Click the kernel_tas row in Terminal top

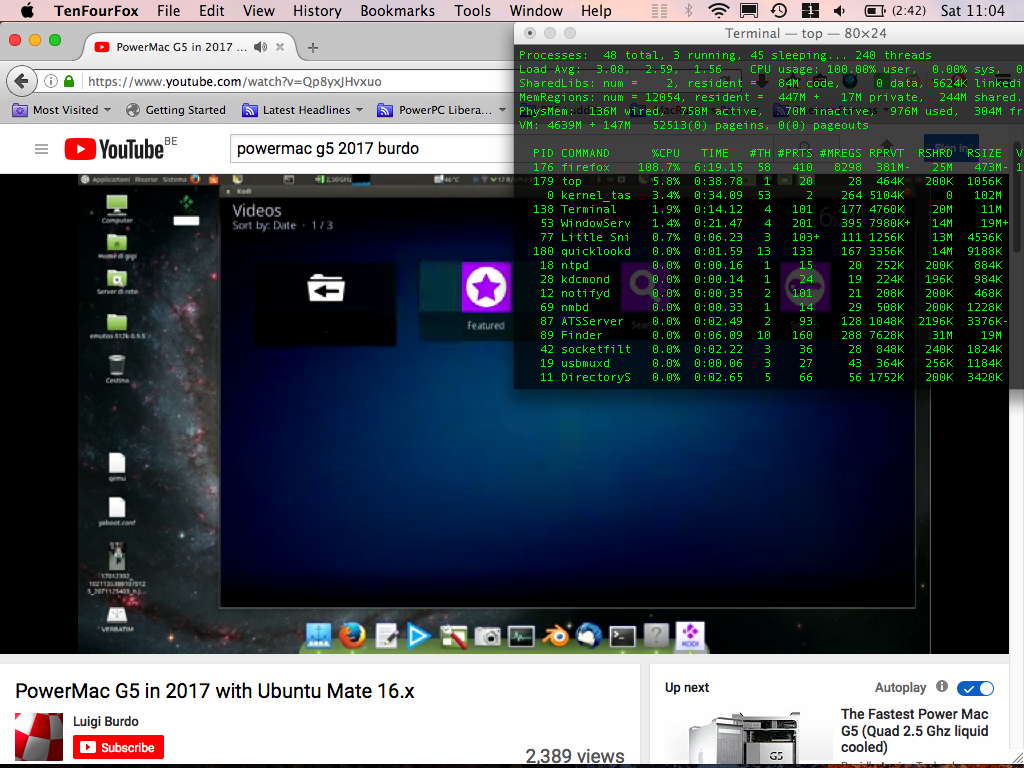click(x=769, y=195)
